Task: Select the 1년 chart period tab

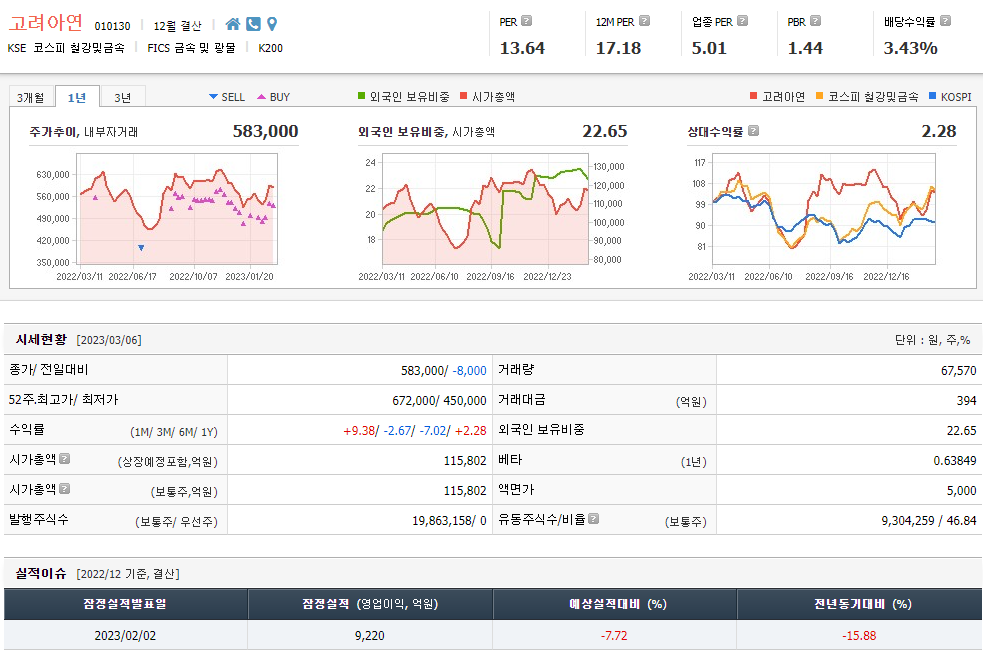Action: tap(77, 97)
